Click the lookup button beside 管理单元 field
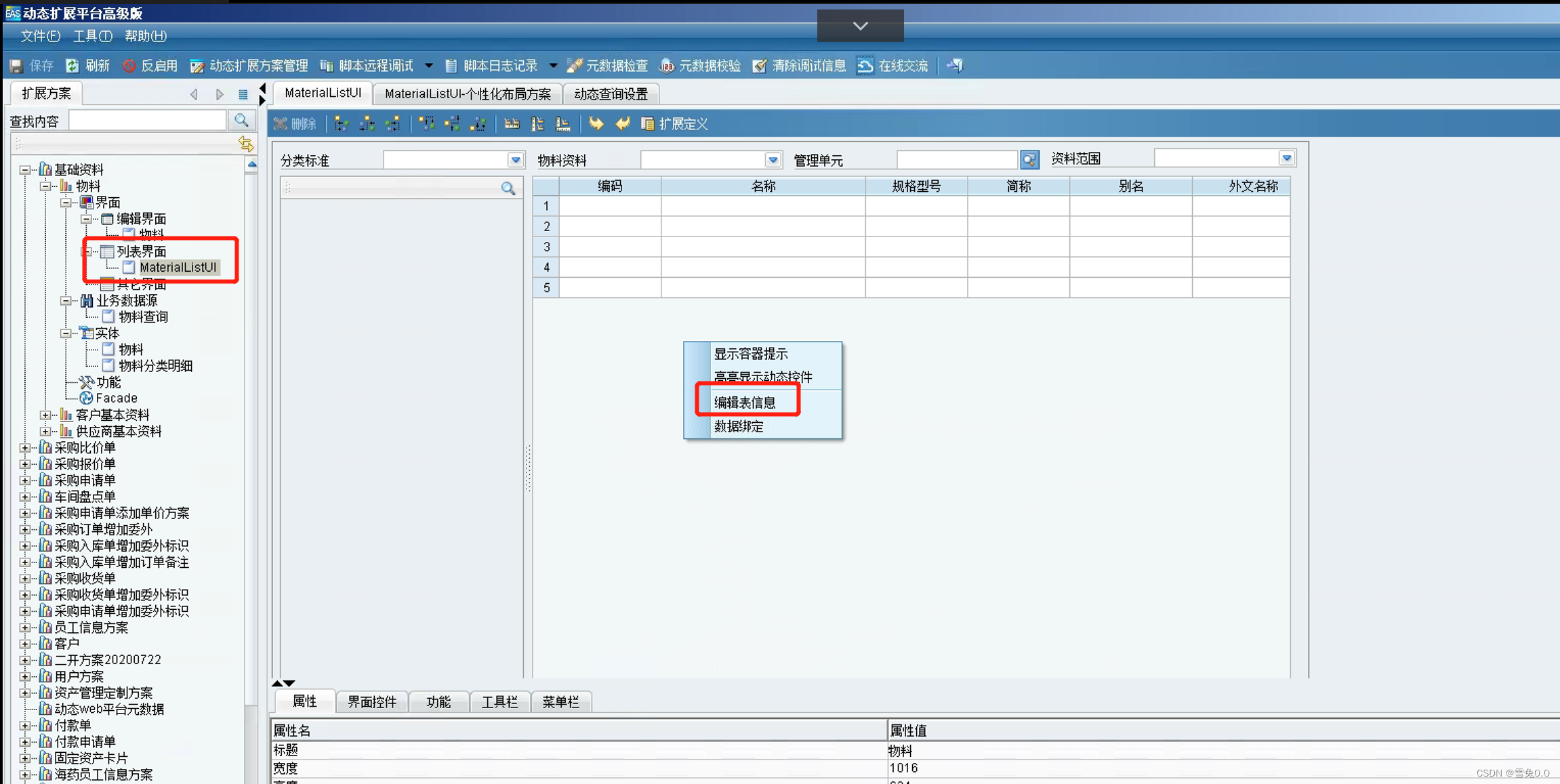Image resolution: width=1560 pixels, height=784 pixels. coord(1029,160)
